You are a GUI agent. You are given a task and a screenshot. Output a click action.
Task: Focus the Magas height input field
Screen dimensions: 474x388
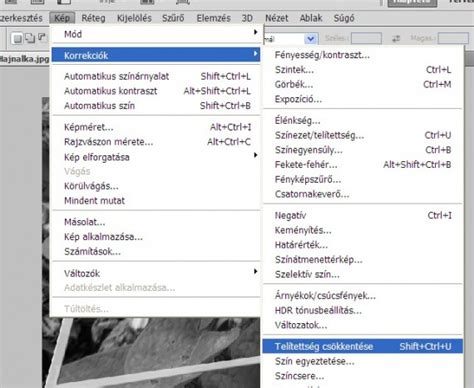pos(453,38)
